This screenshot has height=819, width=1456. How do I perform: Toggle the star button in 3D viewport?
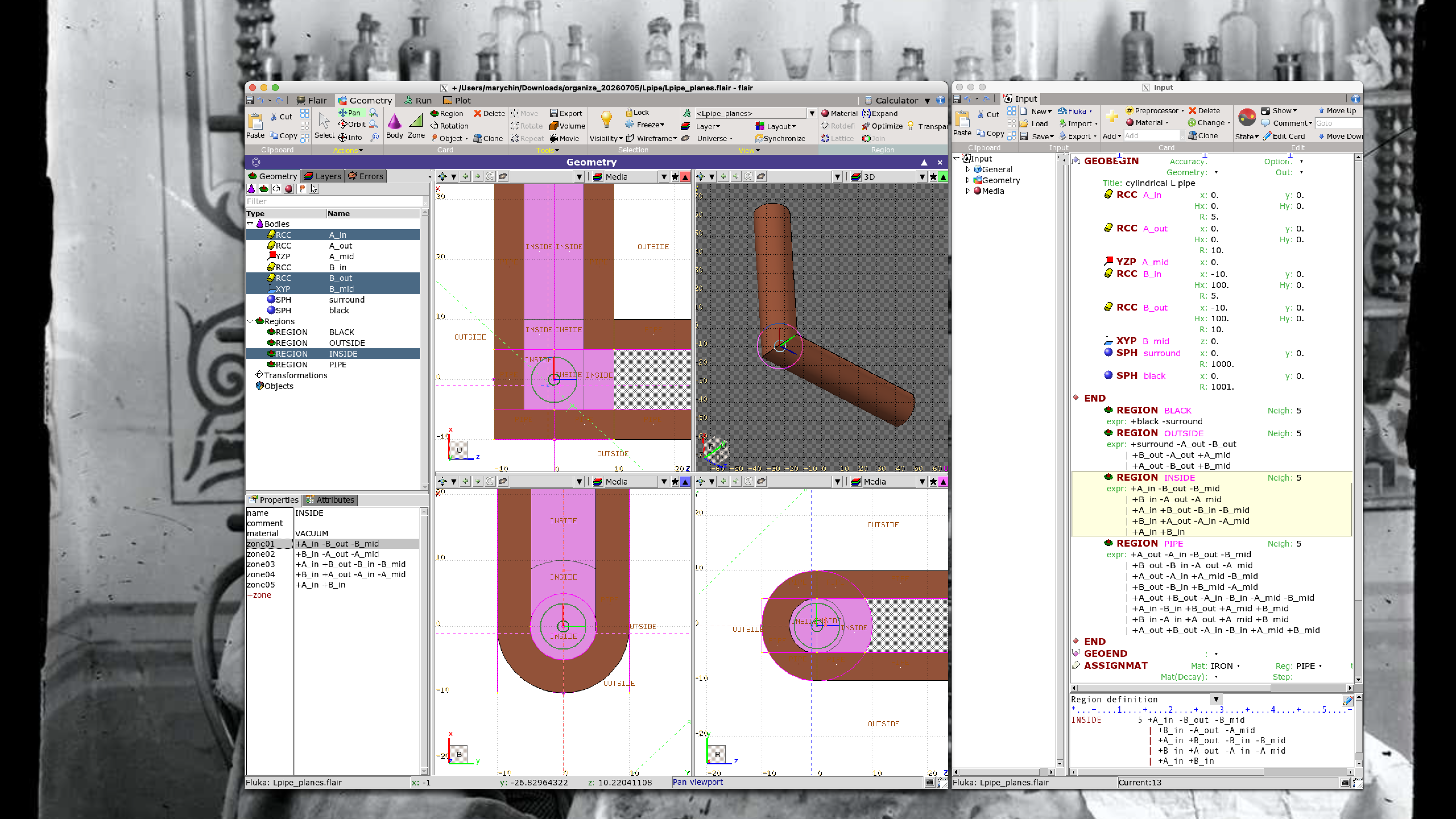click(933, 177)
